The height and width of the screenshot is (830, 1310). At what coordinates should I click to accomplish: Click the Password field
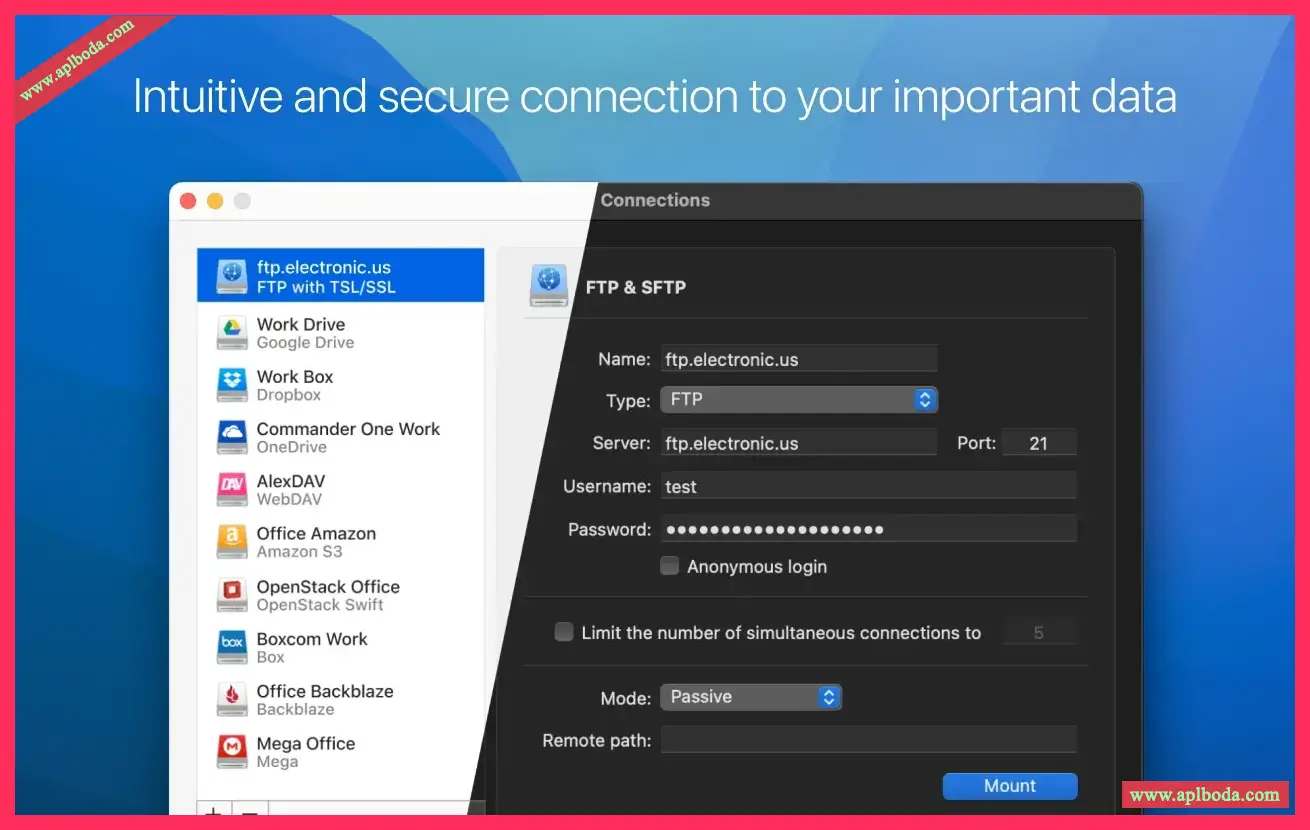coord(868,529)
